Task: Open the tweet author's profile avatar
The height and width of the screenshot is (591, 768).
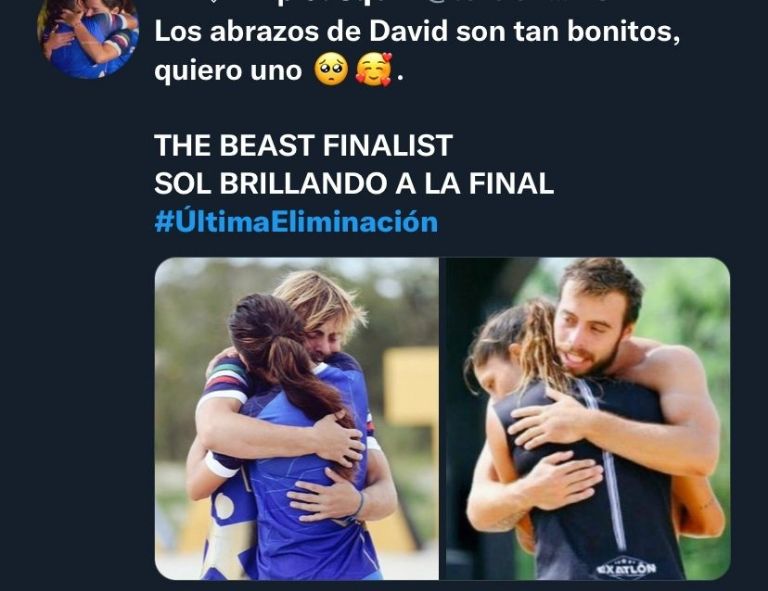Action: tap(88, 38)
